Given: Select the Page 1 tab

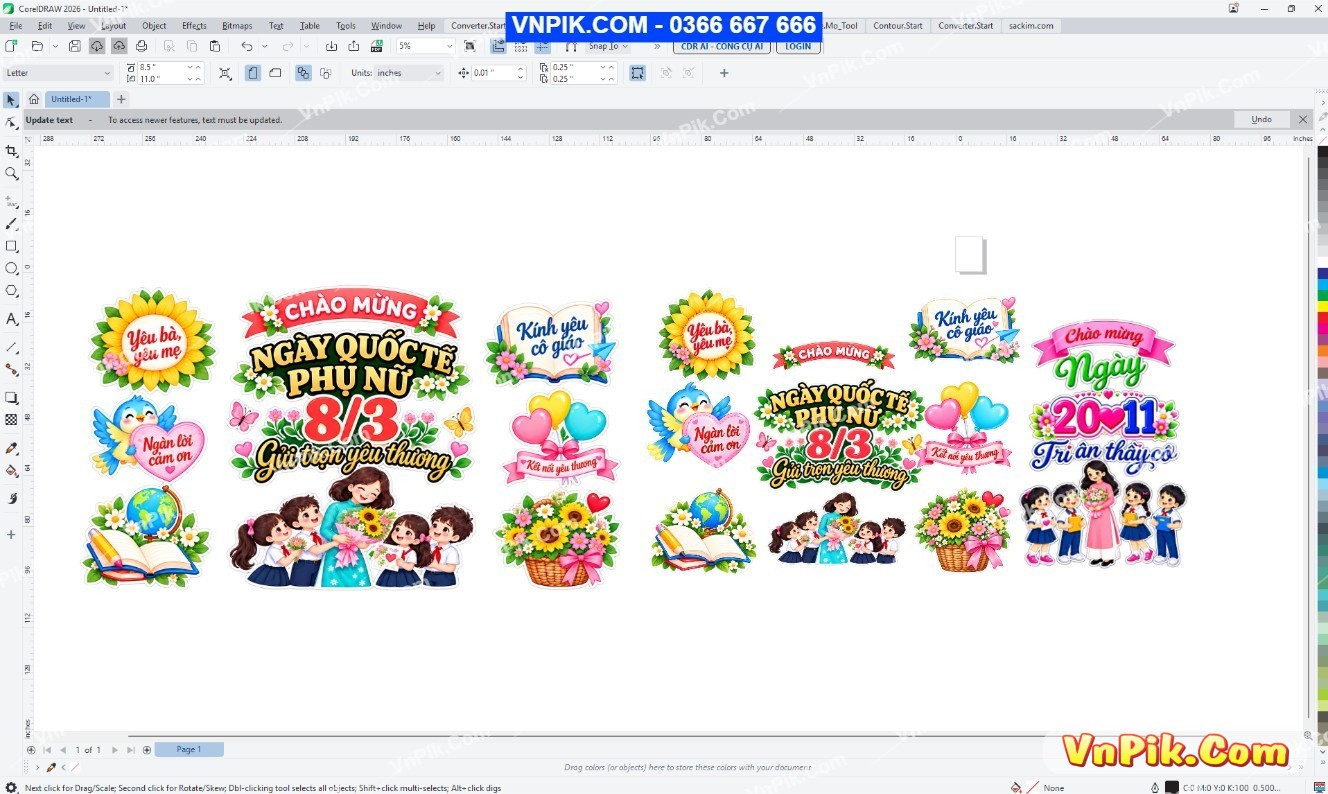Looking at the screenshot, I should (x=189, y=749).
